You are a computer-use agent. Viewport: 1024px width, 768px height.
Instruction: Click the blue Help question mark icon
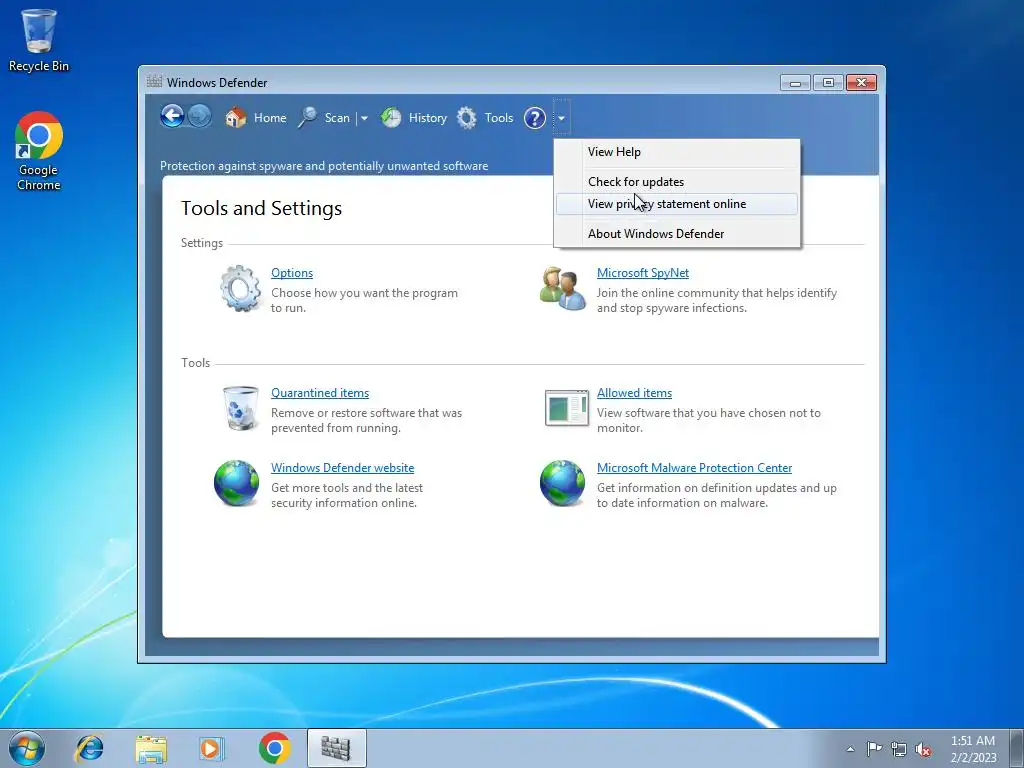coord(535,118)
